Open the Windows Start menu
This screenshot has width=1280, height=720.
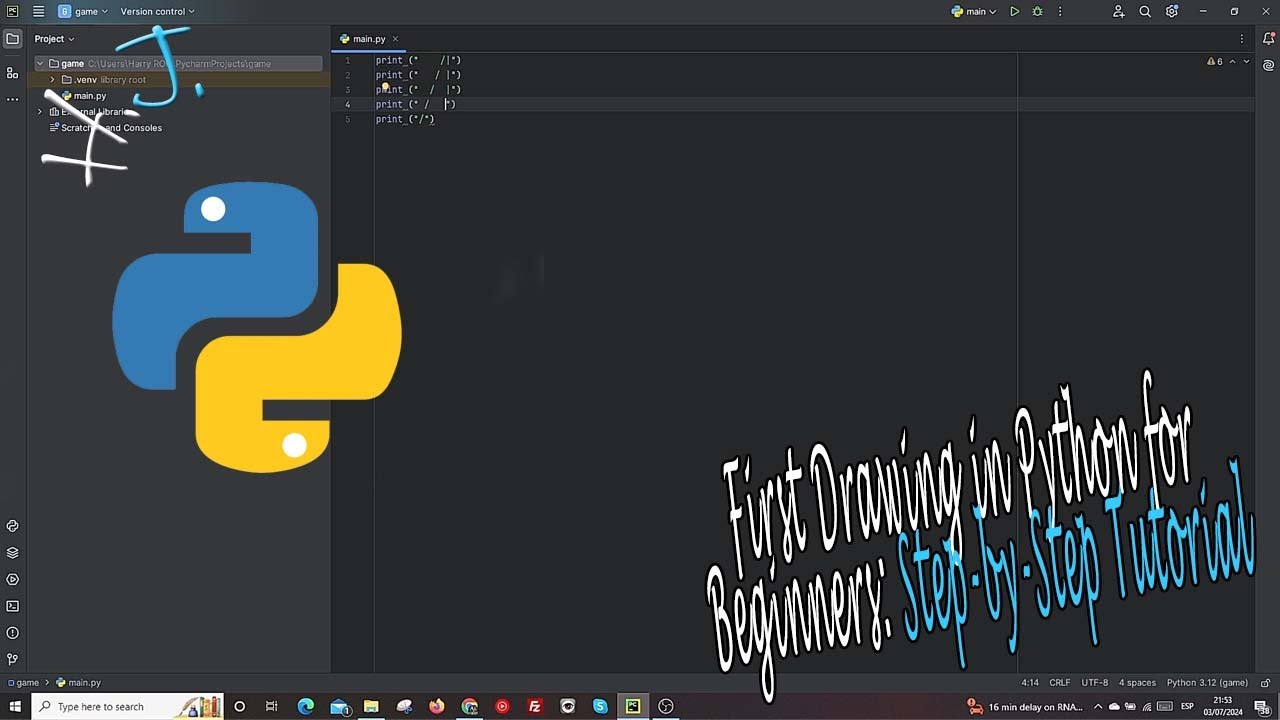pyautogui.click(x=15, y=706)
